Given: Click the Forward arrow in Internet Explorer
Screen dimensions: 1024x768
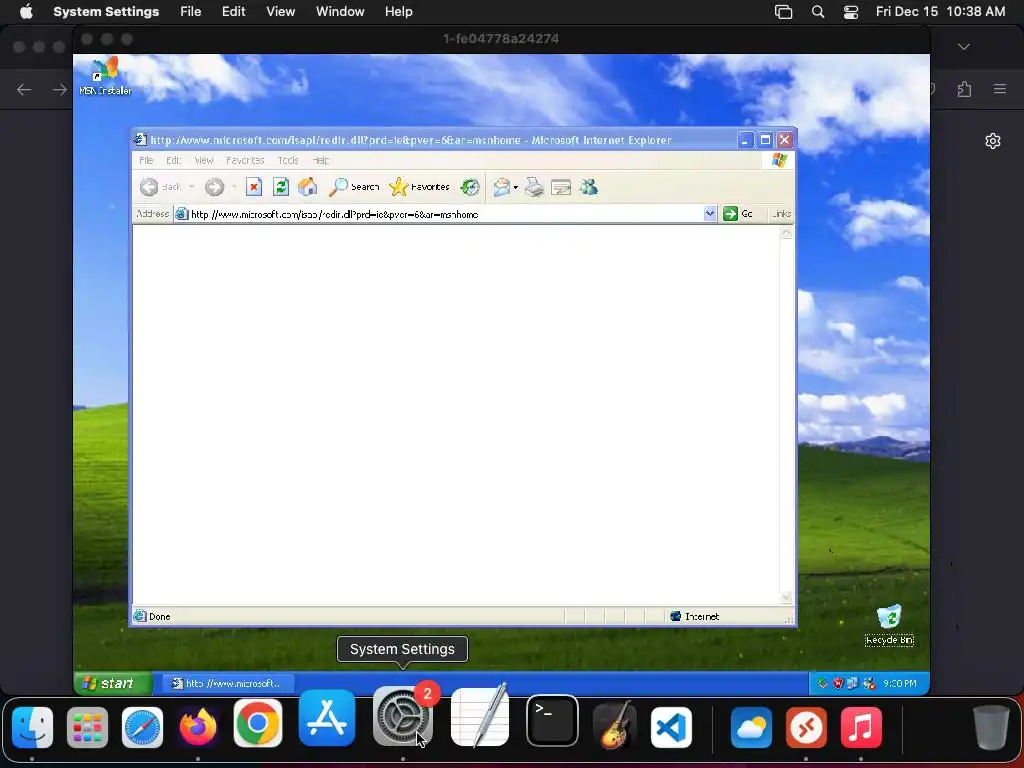Looking at the screenshot, I should click(214, 187).
